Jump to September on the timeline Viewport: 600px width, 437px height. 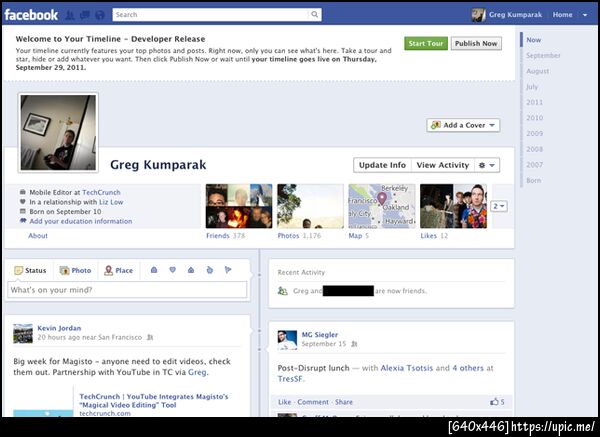point(543,55)
